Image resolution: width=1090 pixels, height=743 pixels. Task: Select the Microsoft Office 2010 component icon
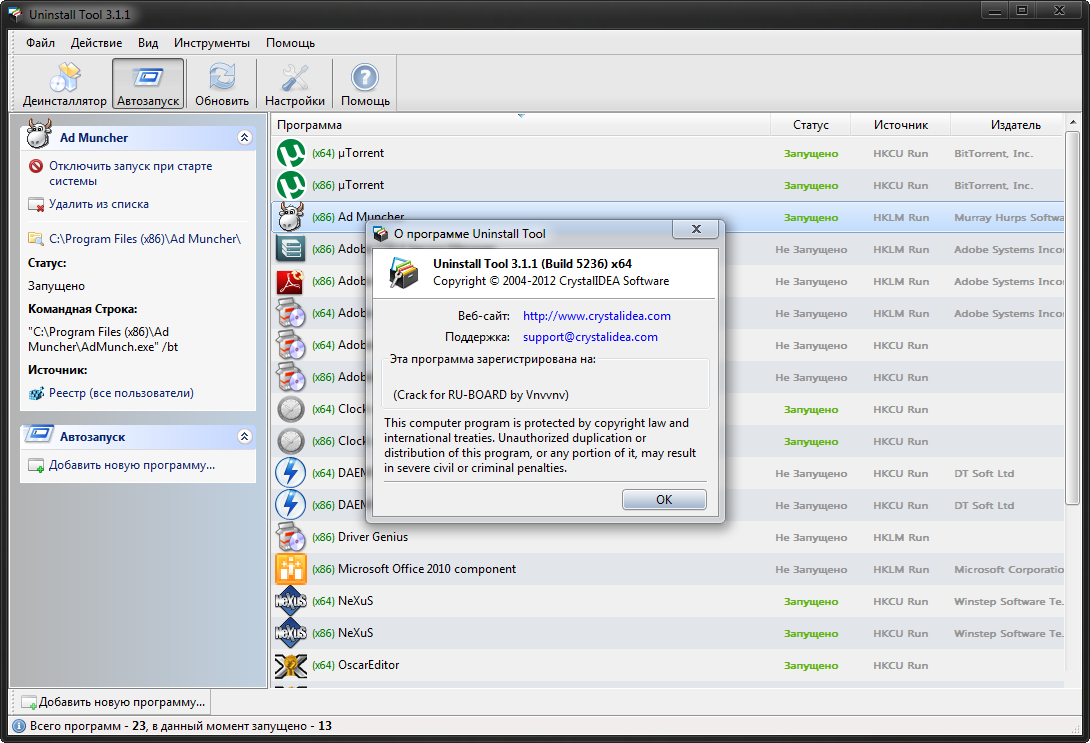pos(290,570)
